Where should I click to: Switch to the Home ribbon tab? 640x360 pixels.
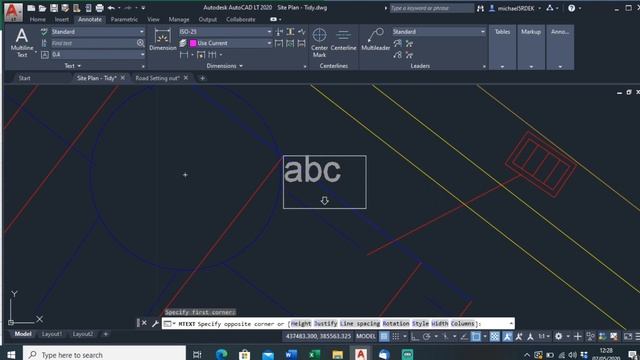click(38, 19)
